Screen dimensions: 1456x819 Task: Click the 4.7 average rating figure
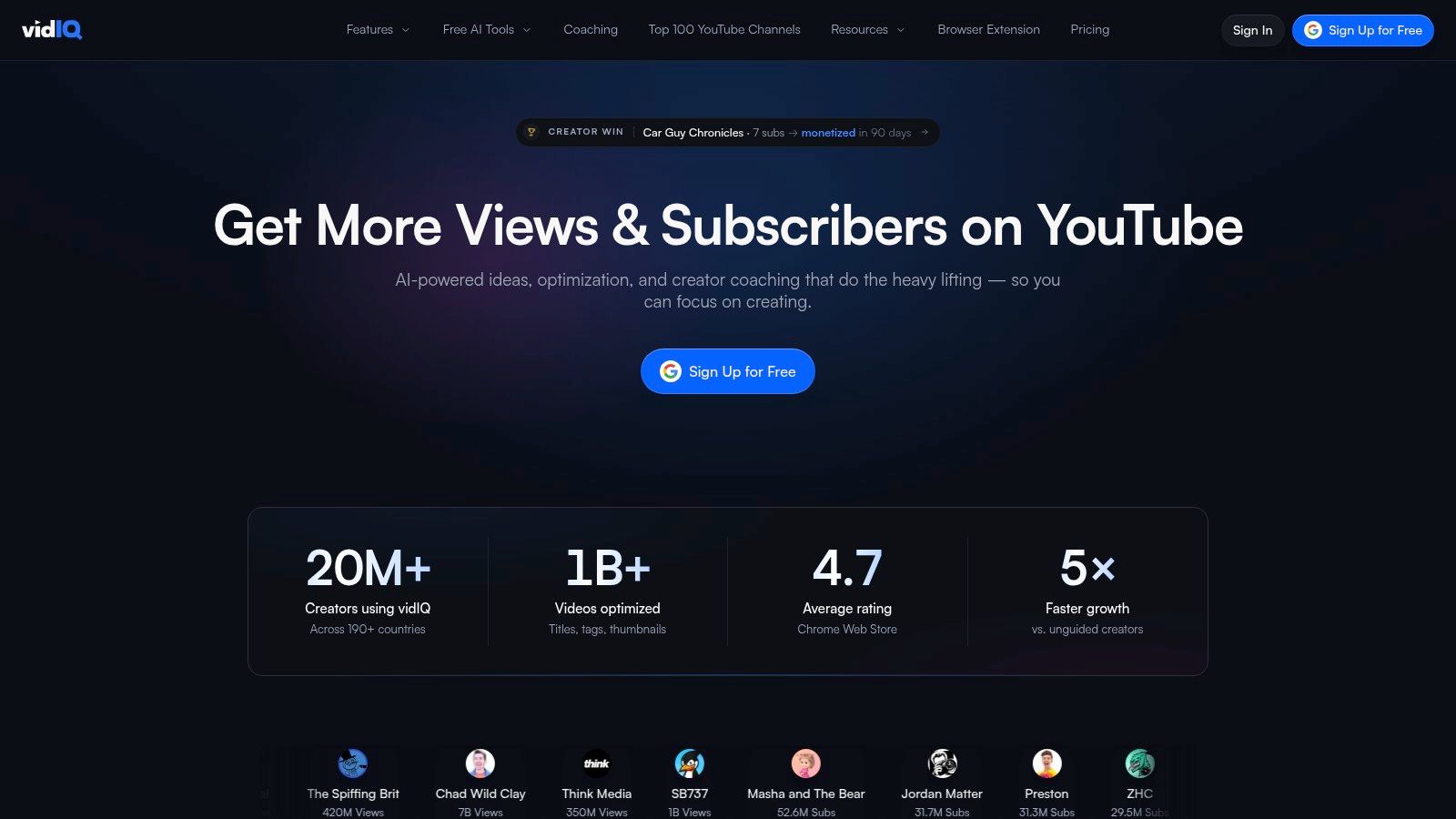coord(847,569)
